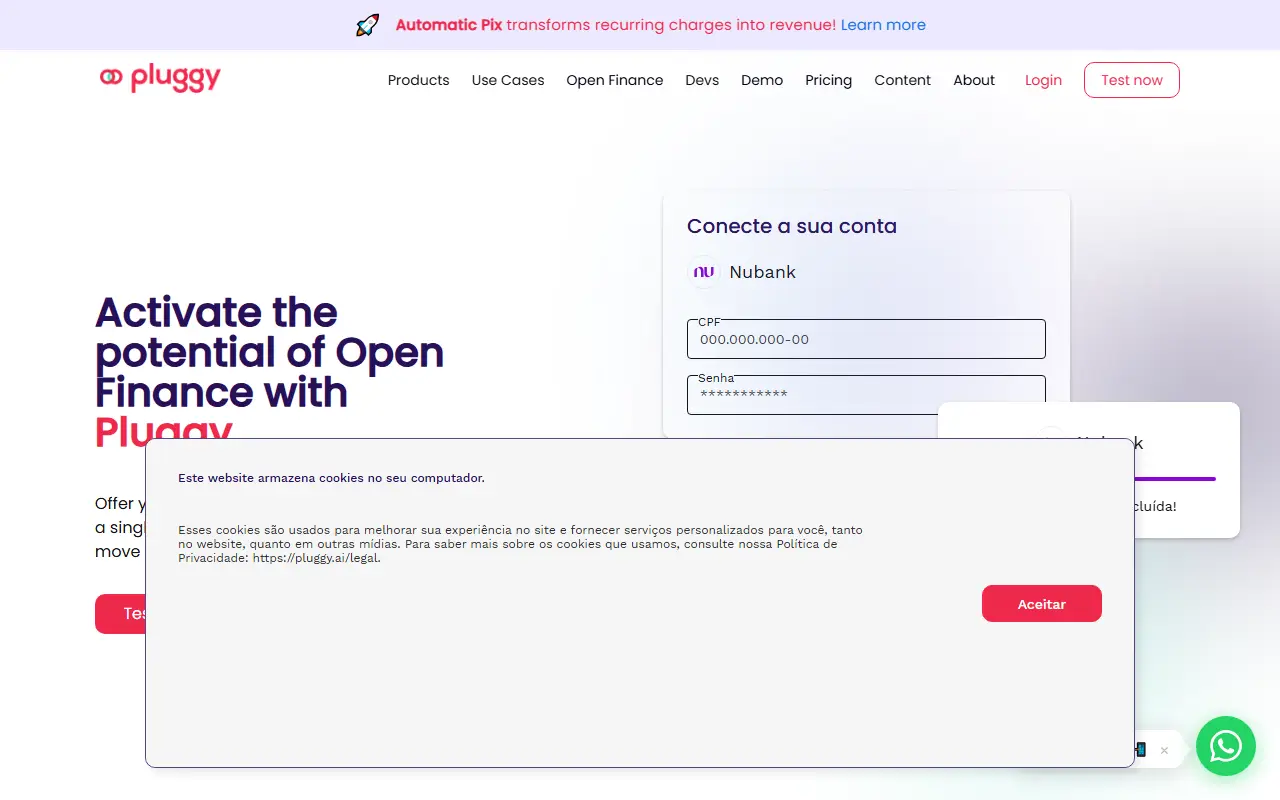Dismiss the WhatsApp chat bubble with the X
The width and height of the screenshot is (1280, 800).
(x=1164, y=750)
